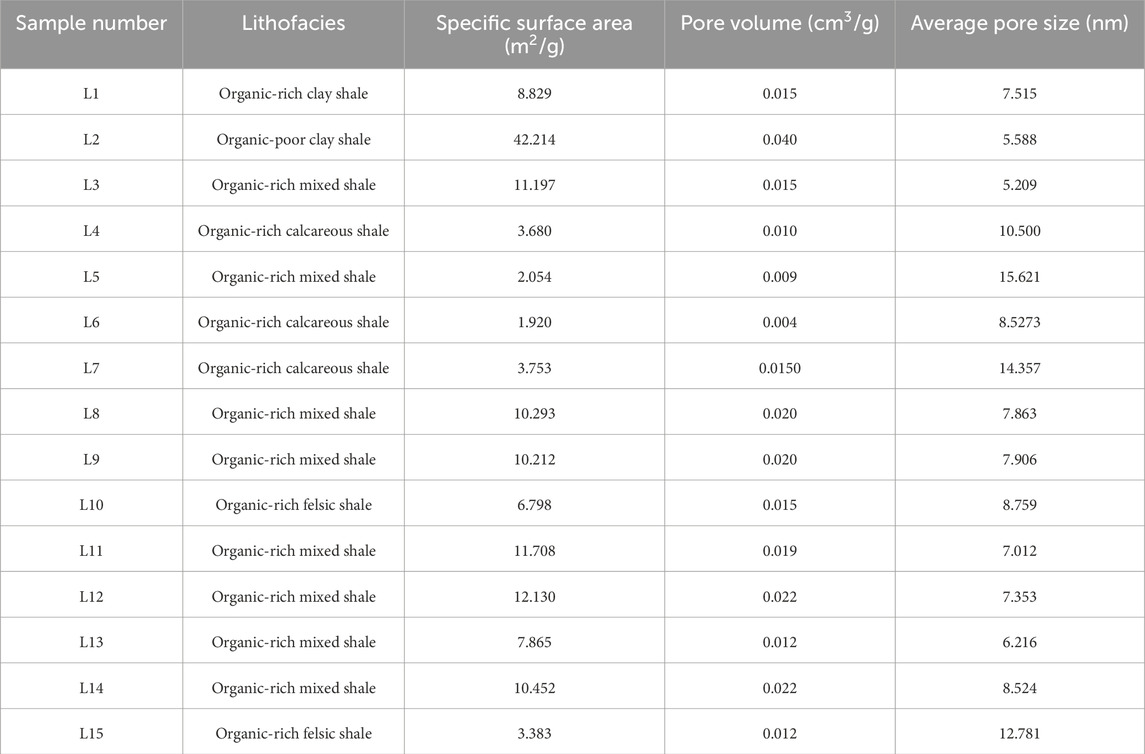
Task: Select the Organic-poor clay shale cell
Action: point(293,139)
